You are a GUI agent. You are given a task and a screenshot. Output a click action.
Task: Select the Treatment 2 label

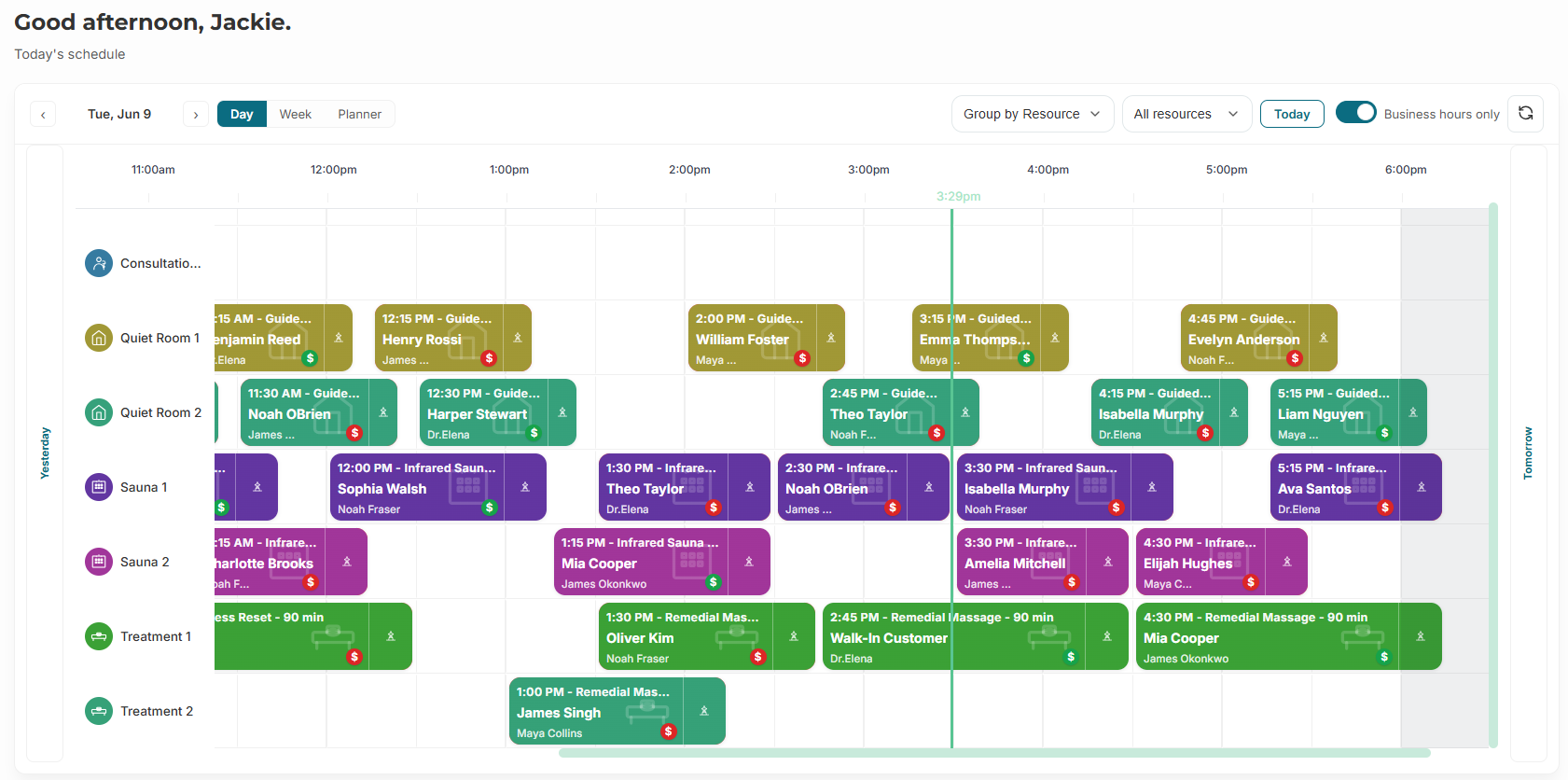pos(157,711)
